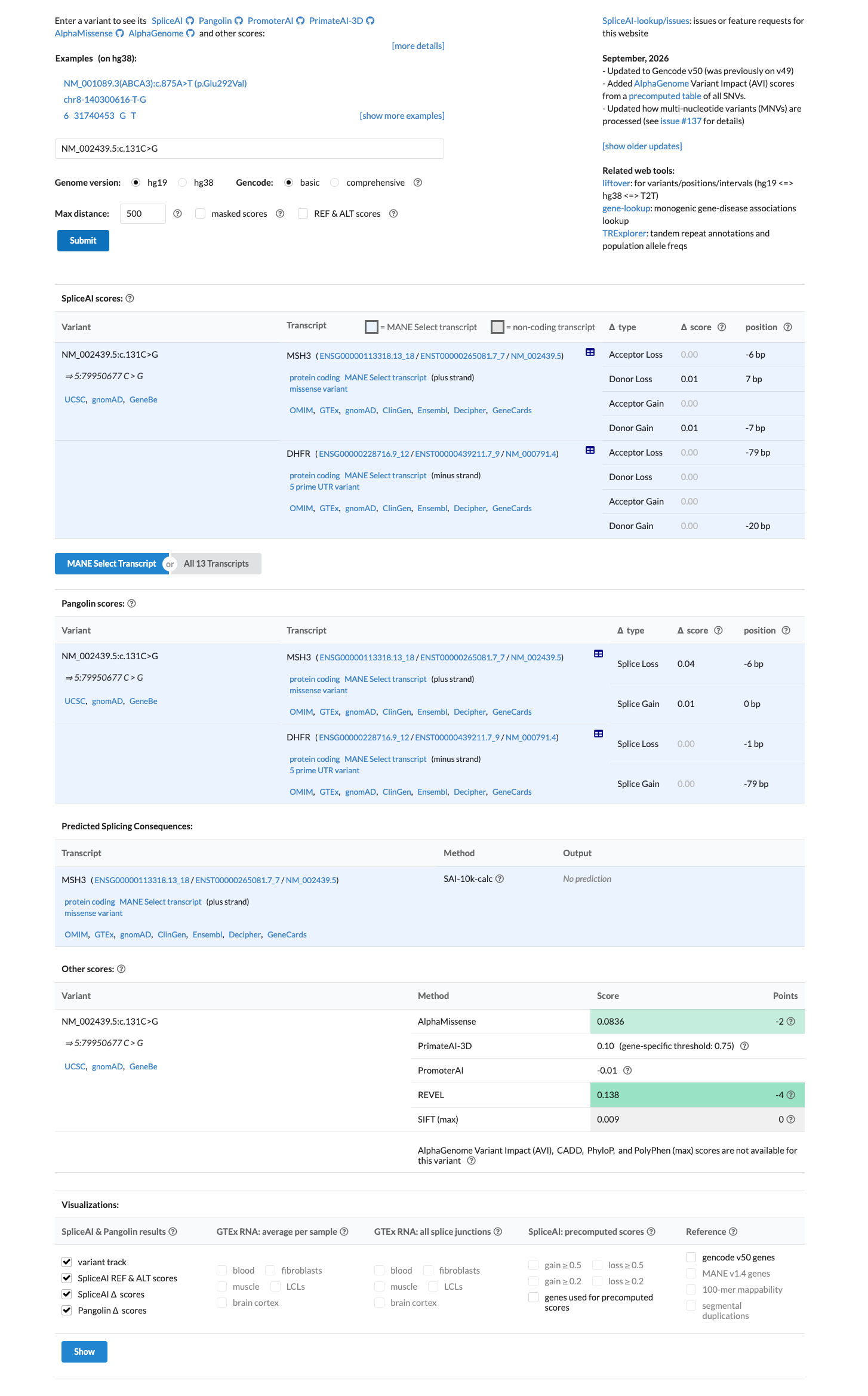Click the SpliceAI scores heading help icon
868x1396 pixels.
130,299
